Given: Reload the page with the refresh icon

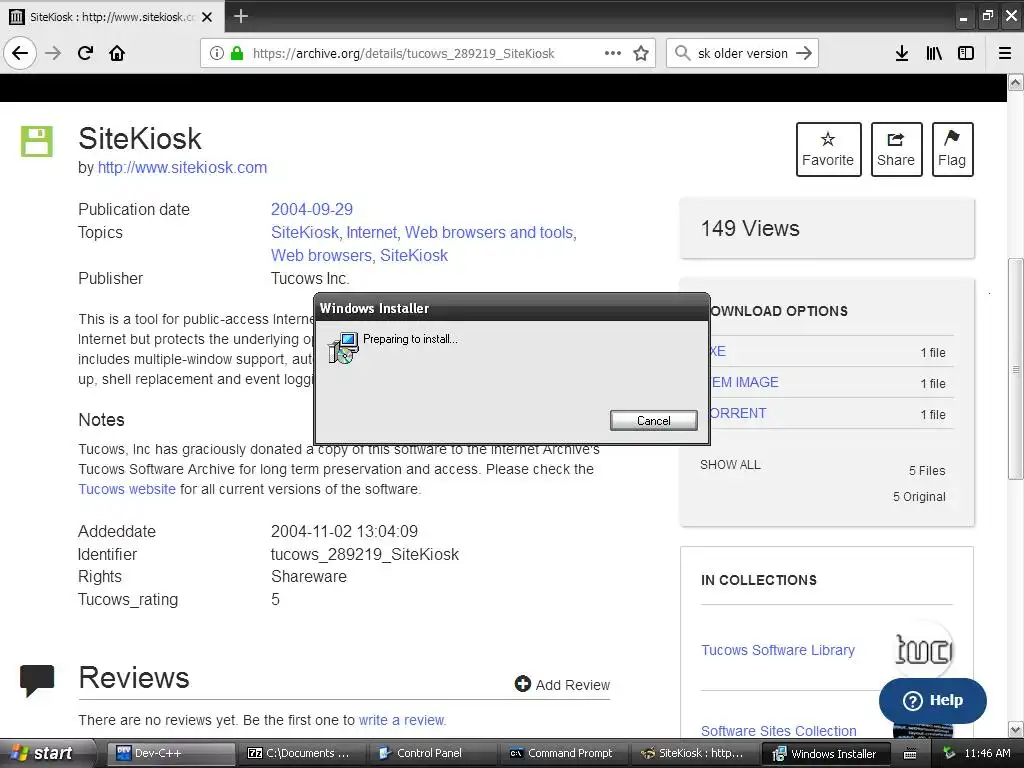Looking at the screenshot, I should coord(85,53).
